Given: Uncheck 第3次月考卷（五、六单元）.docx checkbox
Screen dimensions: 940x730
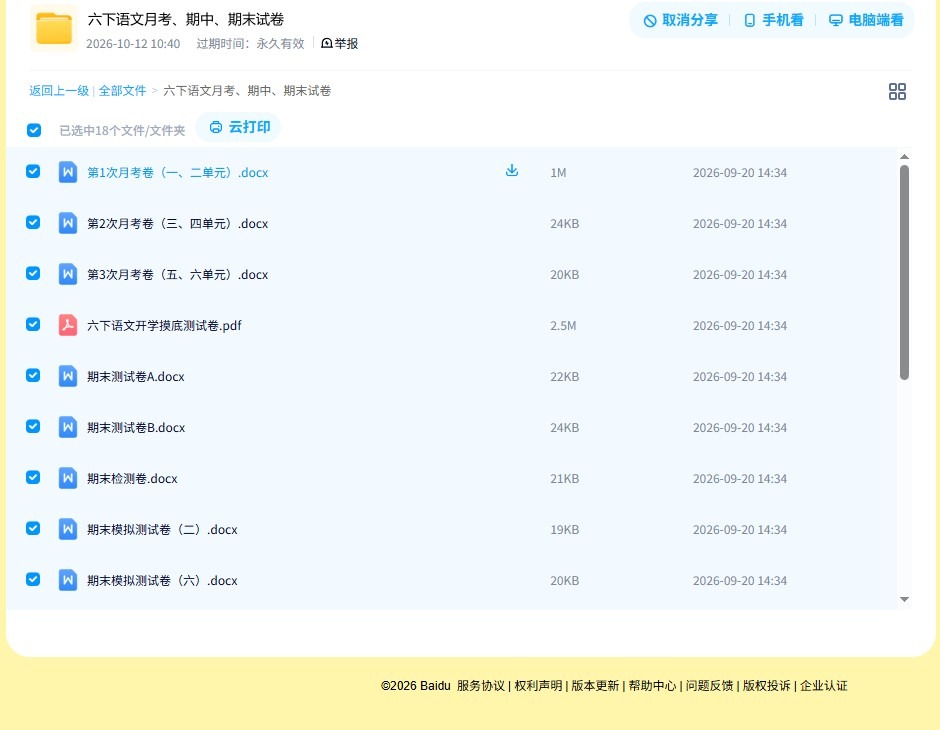Looking at the screenshot, I should tap(33, 273).
